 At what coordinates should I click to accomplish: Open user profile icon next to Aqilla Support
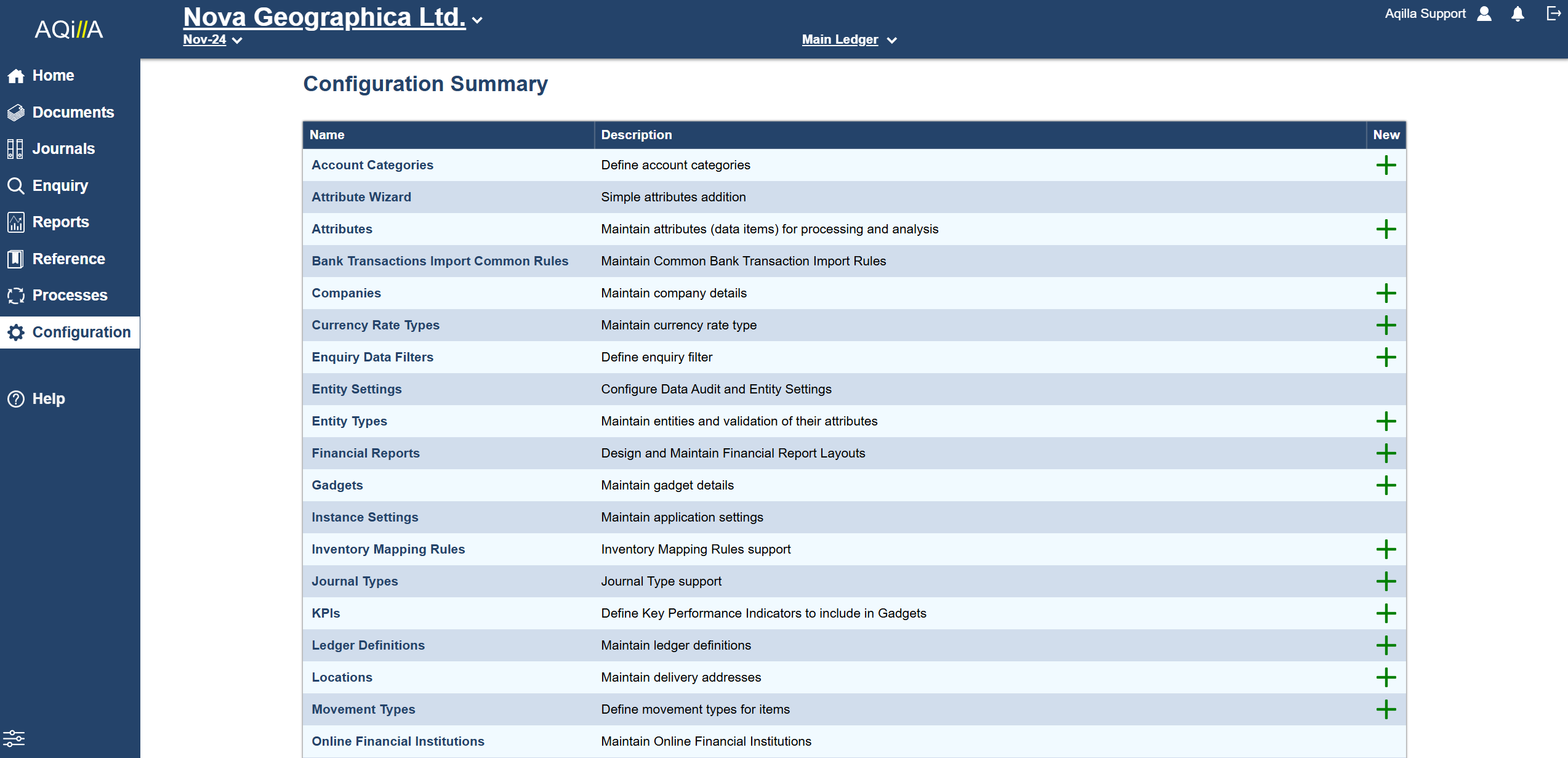coord(1484,14)
